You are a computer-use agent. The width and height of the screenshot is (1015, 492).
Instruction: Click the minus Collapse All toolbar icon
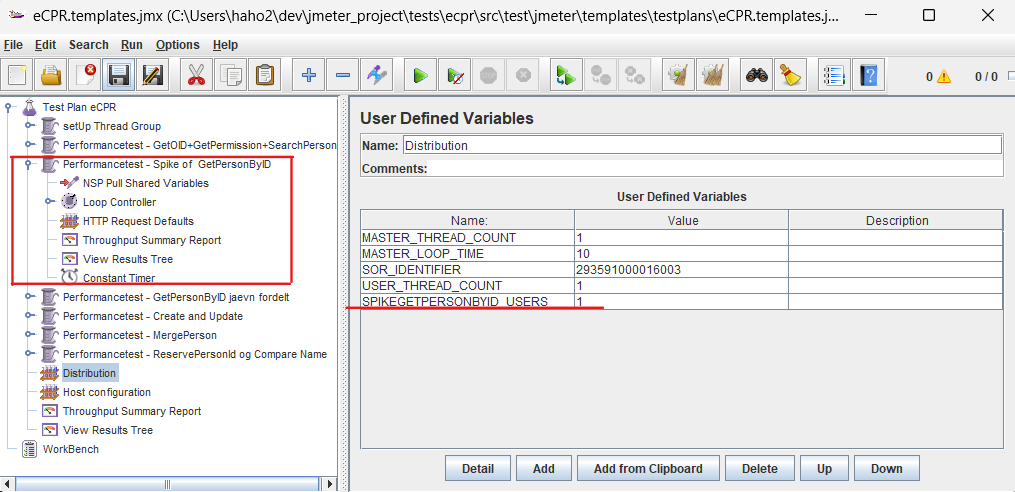tap(342, 75)
